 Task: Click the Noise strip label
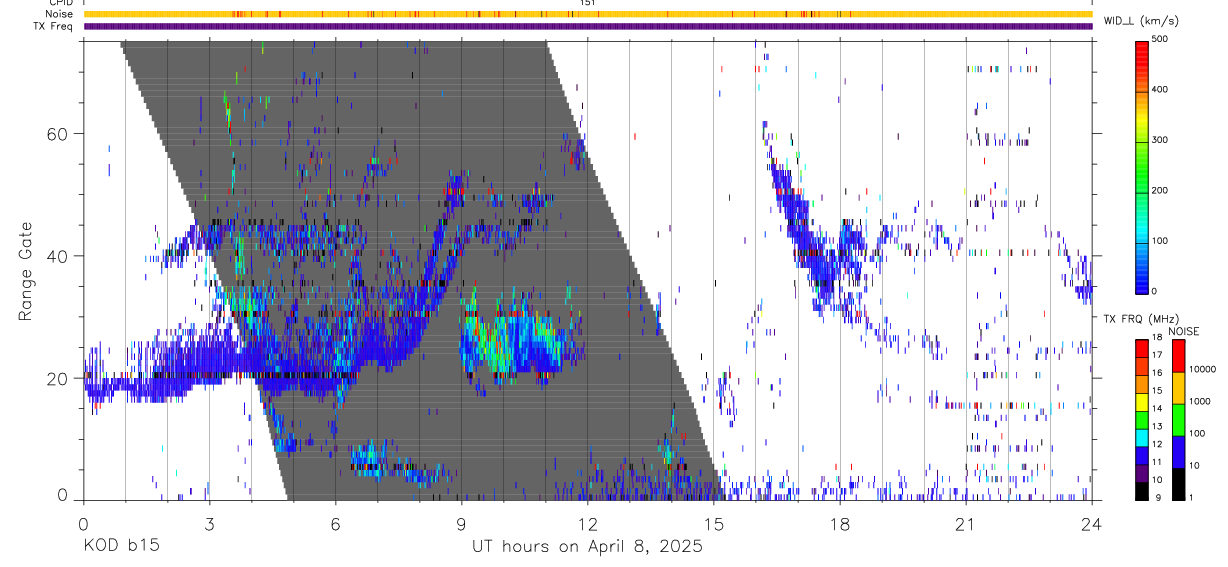60,14
